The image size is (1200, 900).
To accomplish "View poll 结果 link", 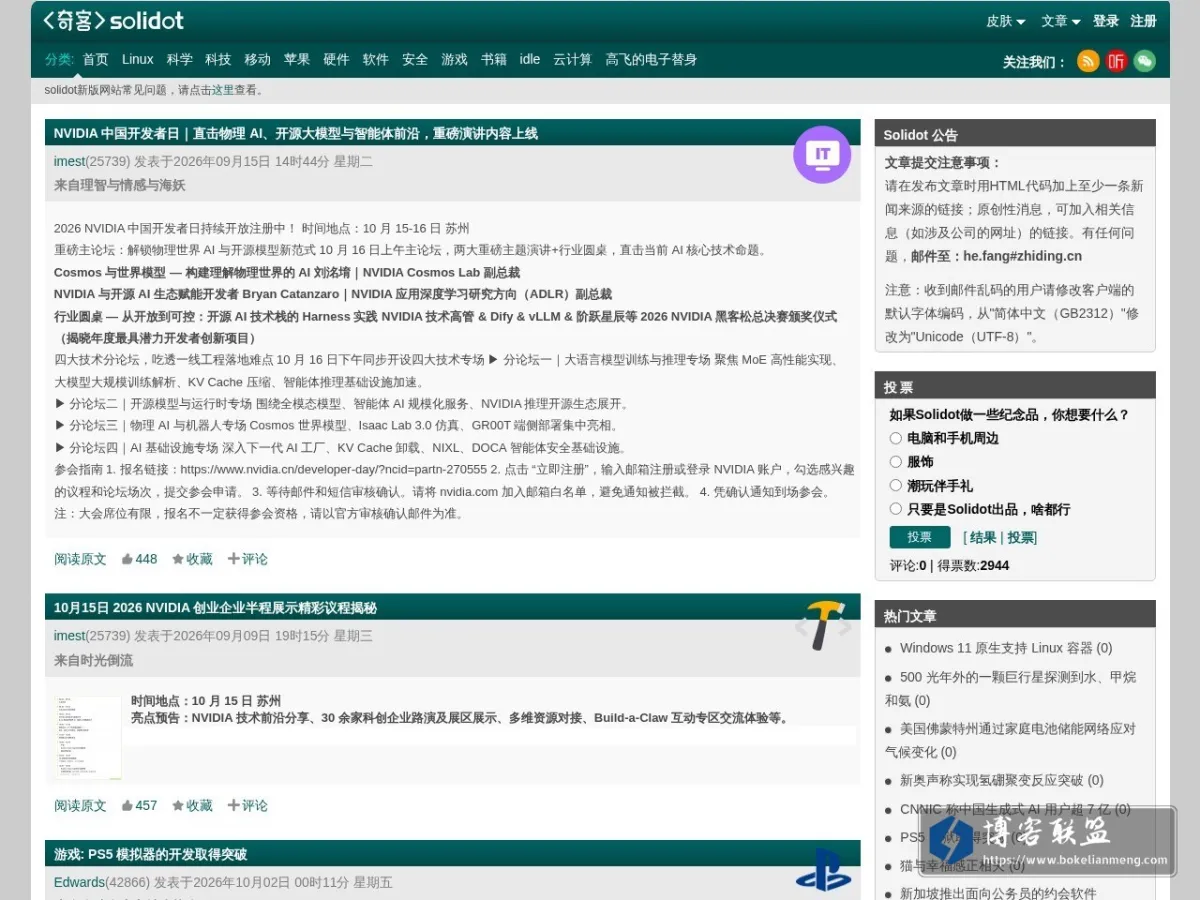I will [x=983, y=538].
